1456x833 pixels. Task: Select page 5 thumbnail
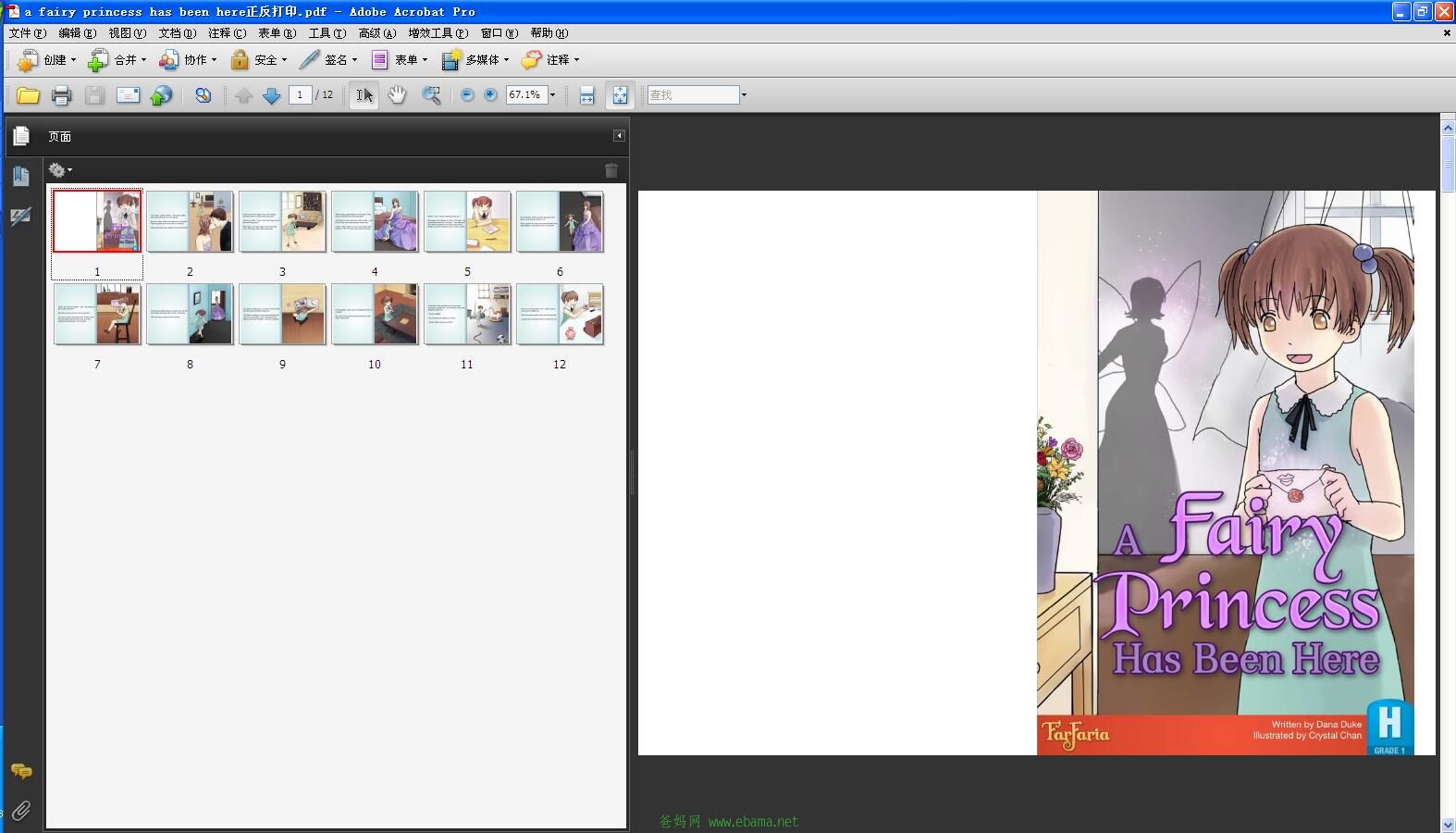[467, 221]
